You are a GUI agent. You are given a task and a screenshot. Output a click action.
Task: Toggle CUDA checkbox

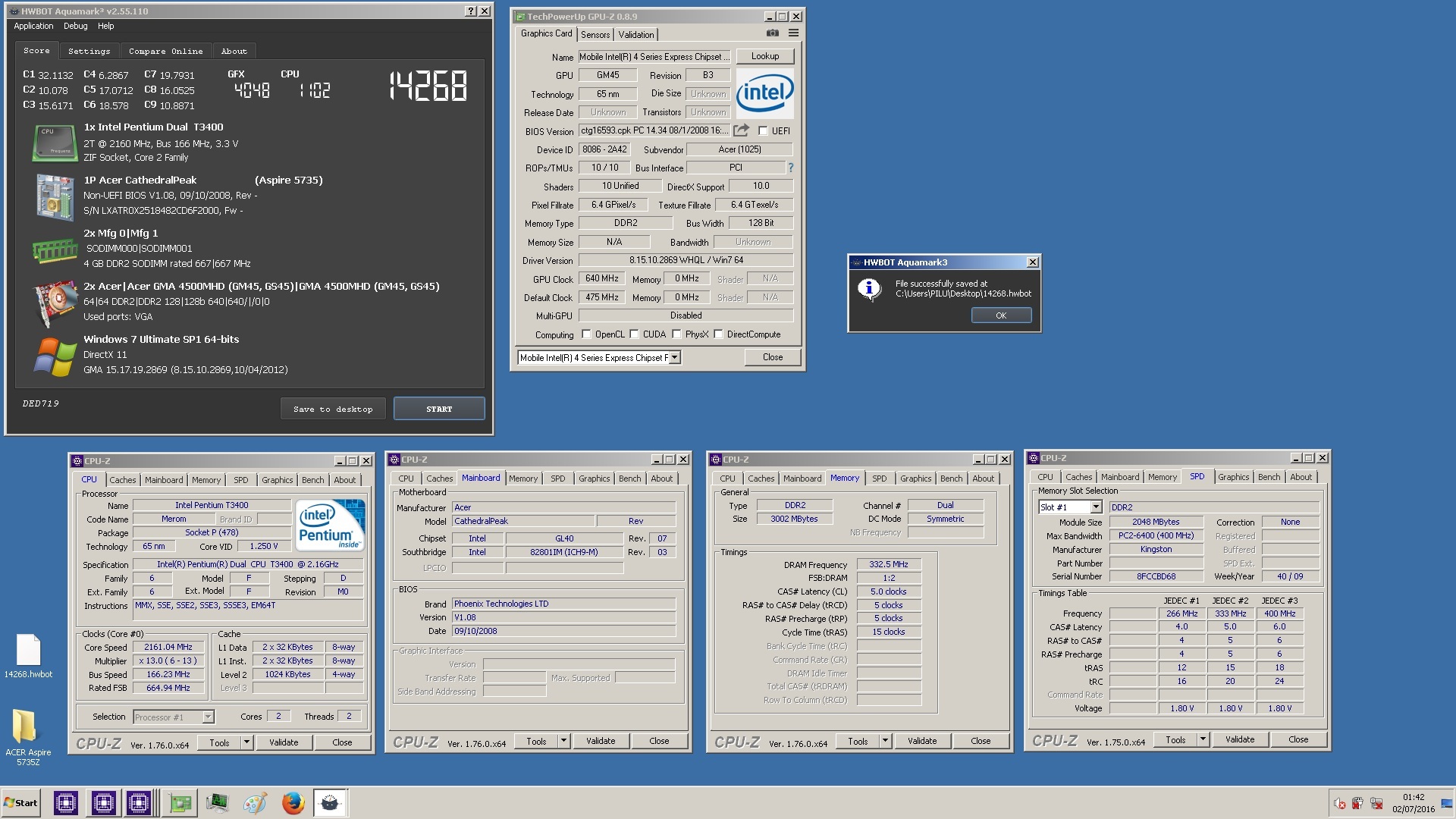click(x=634, y=334)
